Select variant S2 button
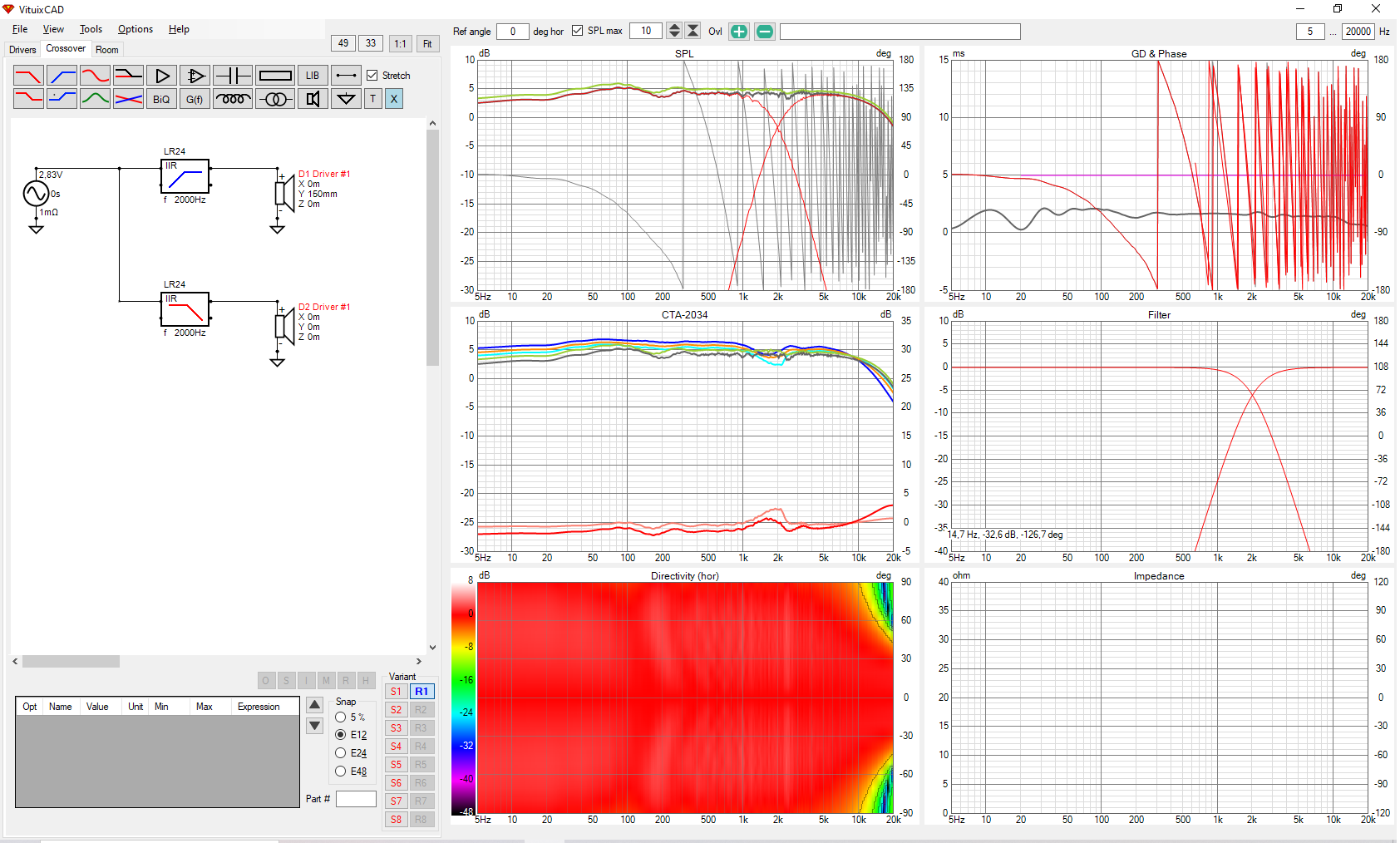Viewport: 1400px width, 843px height. coord(396,709)
